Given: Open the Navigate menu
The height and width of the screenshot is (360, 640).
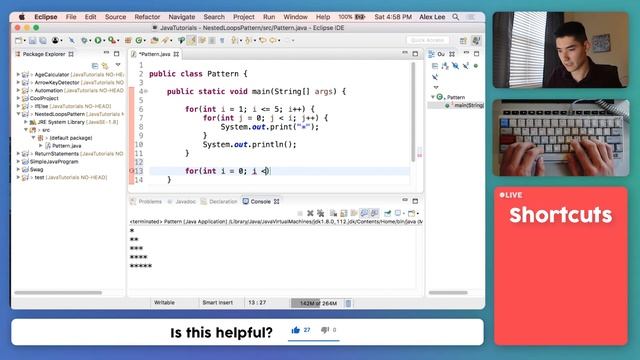Looking at the screenshot, I should coord(182,17).
